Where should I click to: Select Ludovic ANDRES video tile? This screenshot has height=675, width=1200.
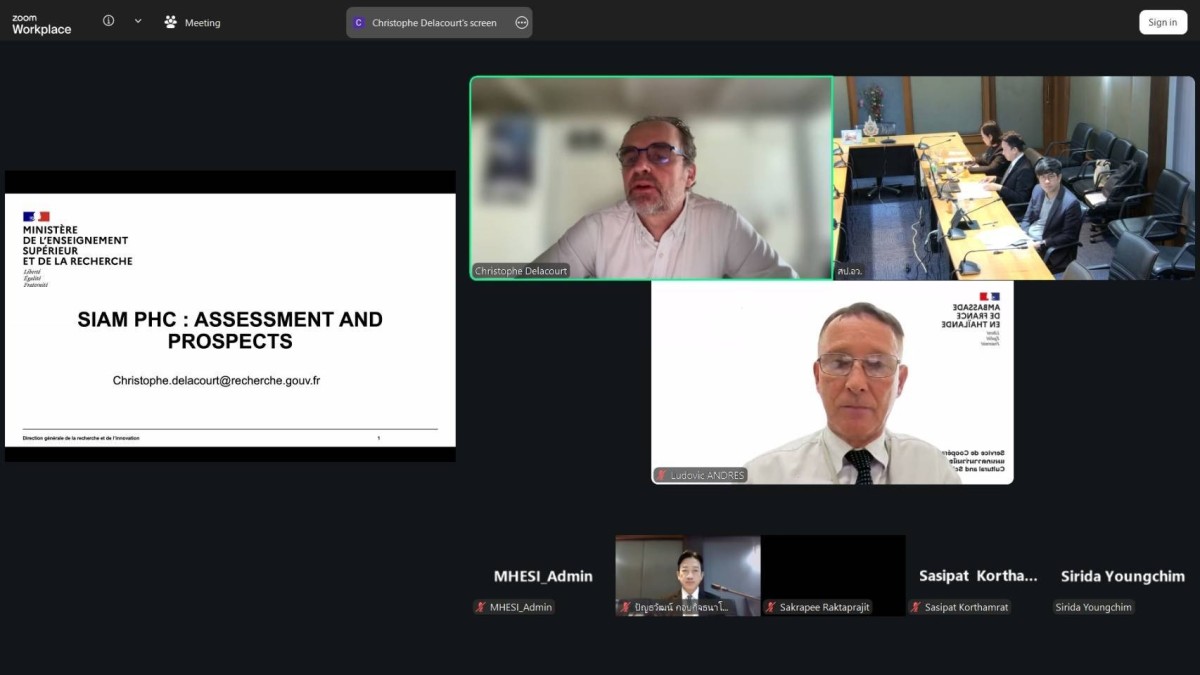point(832,383)
